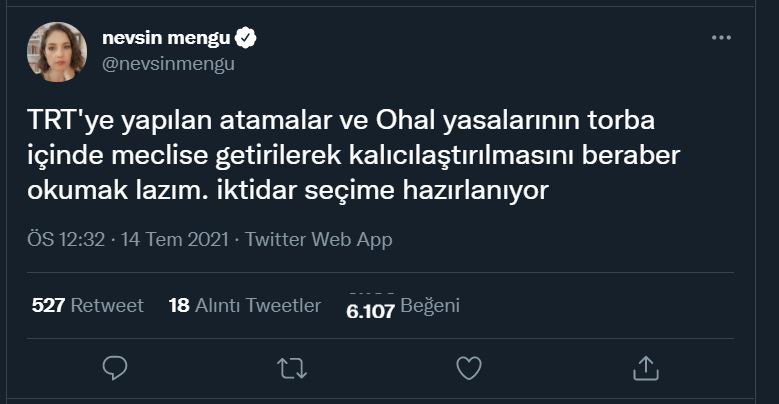The image size is (779, 404).
Task: Show the 18 Alıntı Tweetler list
Action: click(245, 305)
